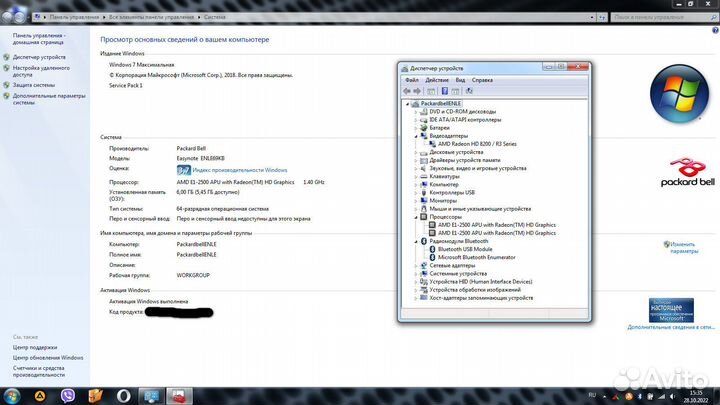Open Дополнительные сведения в сети link

pyautogui.click(x=671, y=327)
